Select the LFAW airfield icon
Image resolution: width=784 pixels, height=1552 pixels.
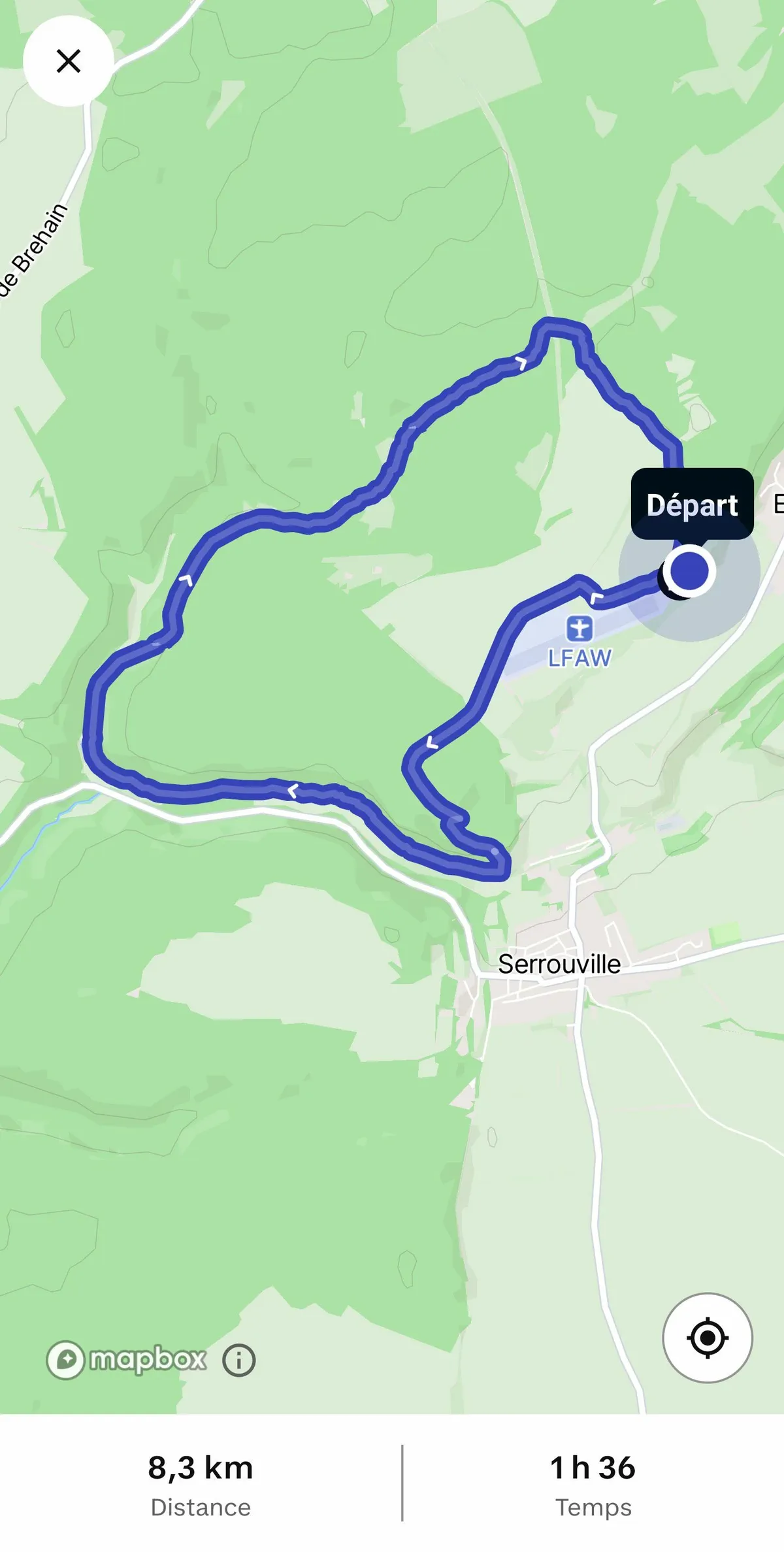[580, 629]
